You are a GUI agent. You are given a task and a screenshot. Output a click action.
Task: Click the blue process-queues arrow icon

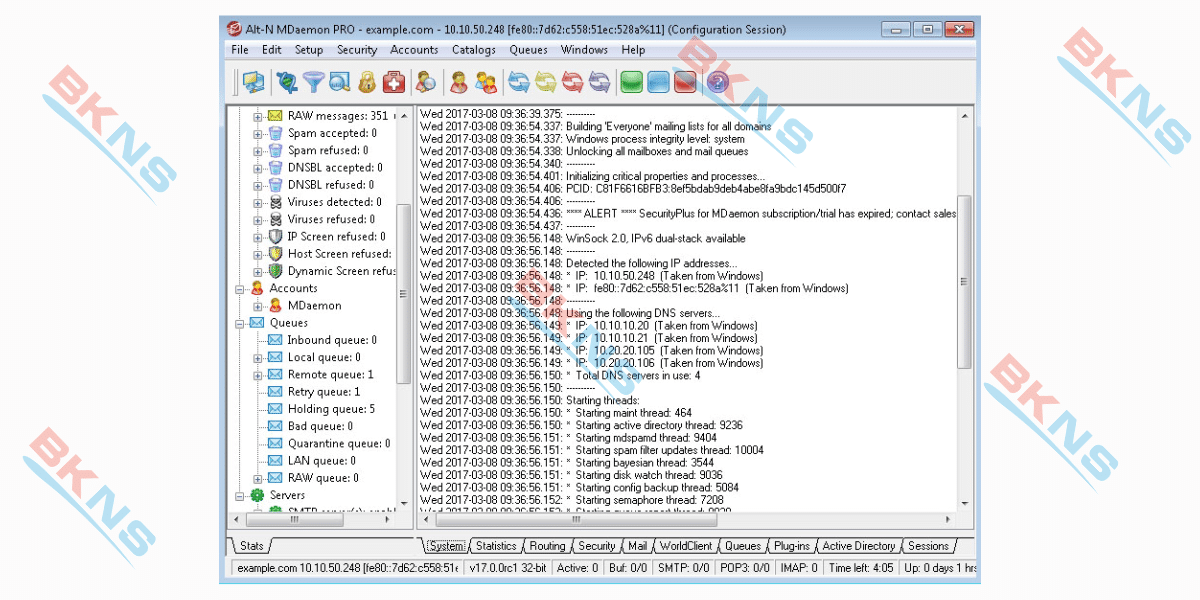518,82
